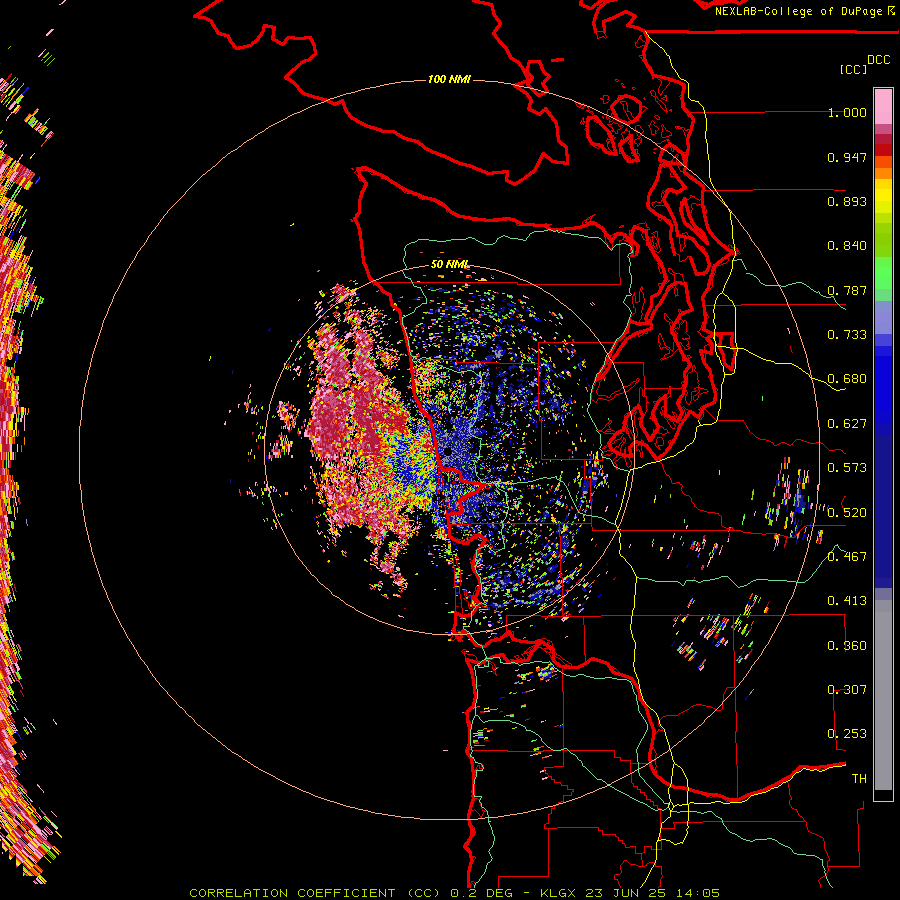Select the 0.467 color scale value
Viewport: 900px width, 900px height.
[x=847, y=557]
